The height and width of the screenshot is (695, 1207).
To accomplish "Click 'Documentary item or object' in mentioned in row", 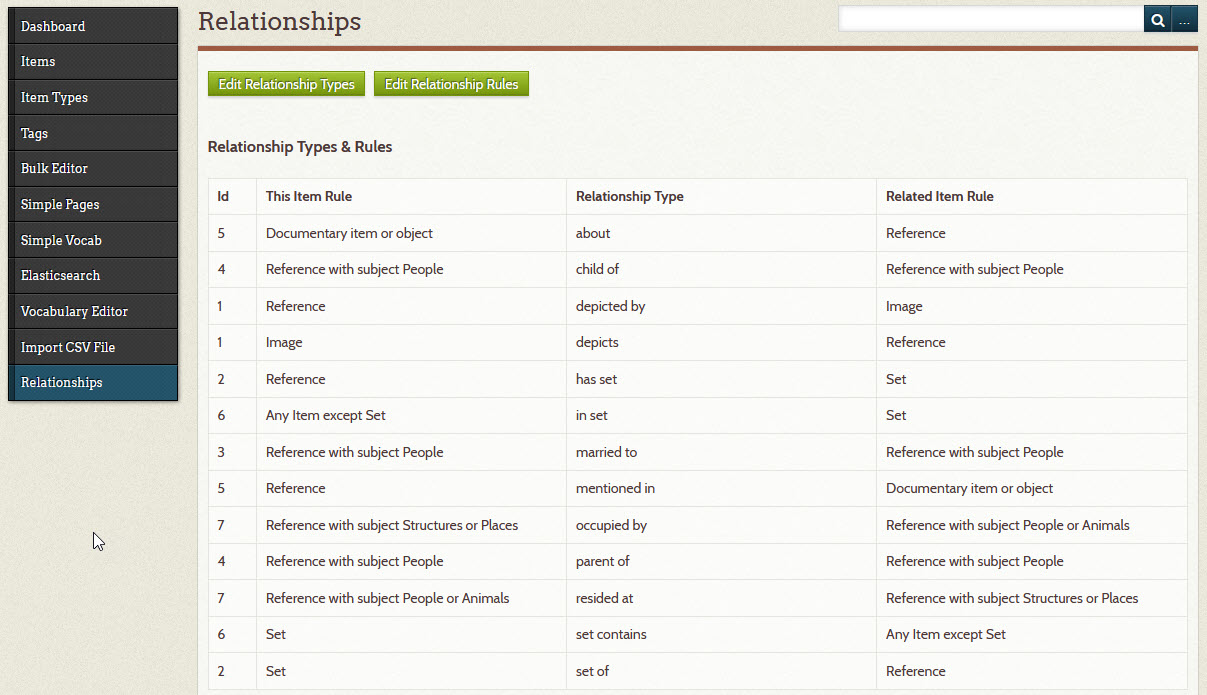I will point(970,489).
